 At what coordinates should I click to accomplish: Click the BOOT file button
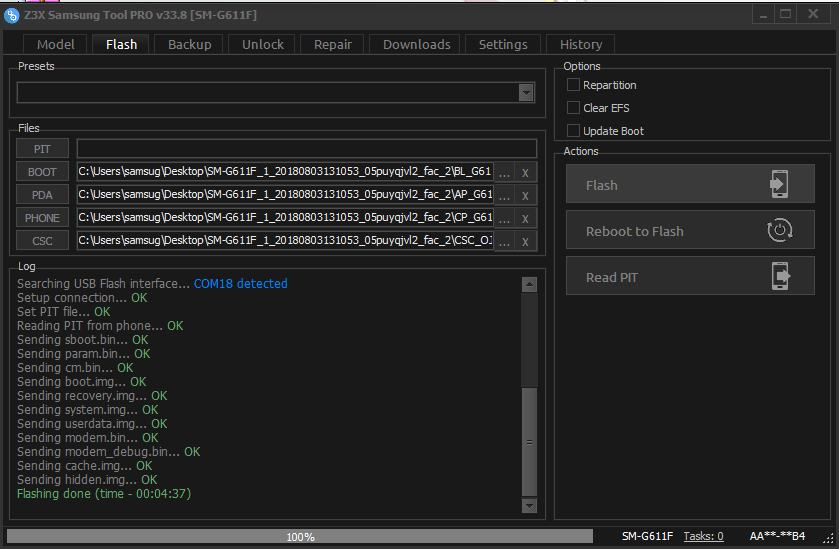[x=42, y=172]
